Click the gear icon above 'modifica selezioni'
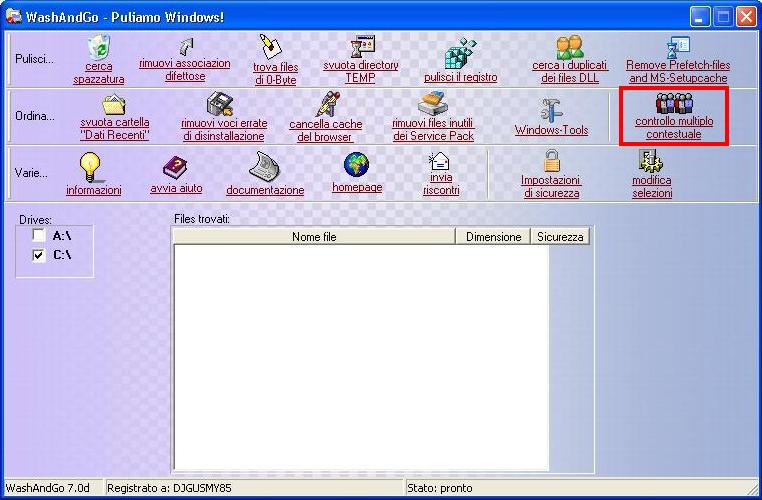Screen dimensions: 762x500 [x=651, y=161]
